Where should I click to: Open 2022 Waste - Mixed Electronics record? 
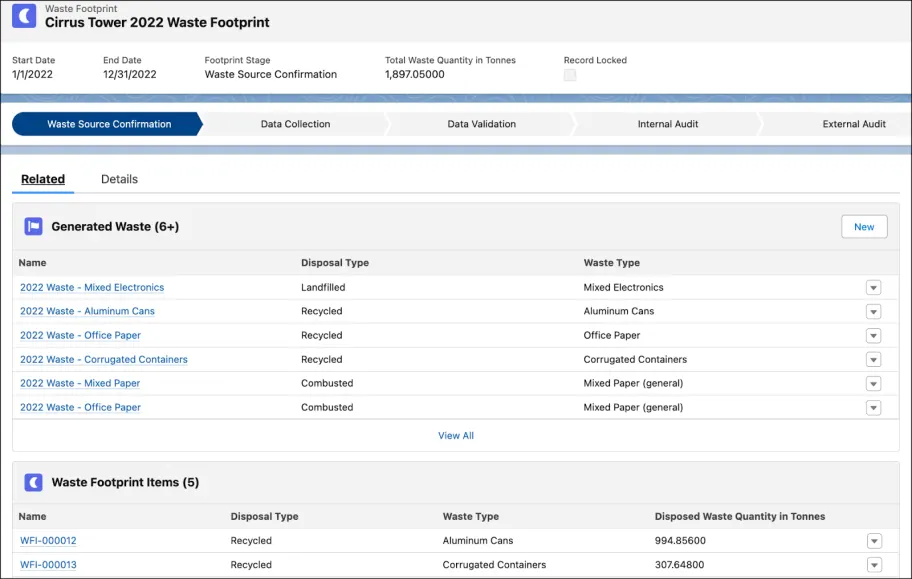tap(92, 287)
